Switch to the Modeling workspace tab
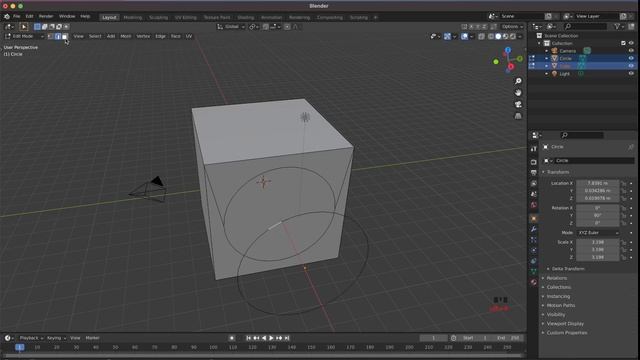The image size is (640, 360). 133,18
